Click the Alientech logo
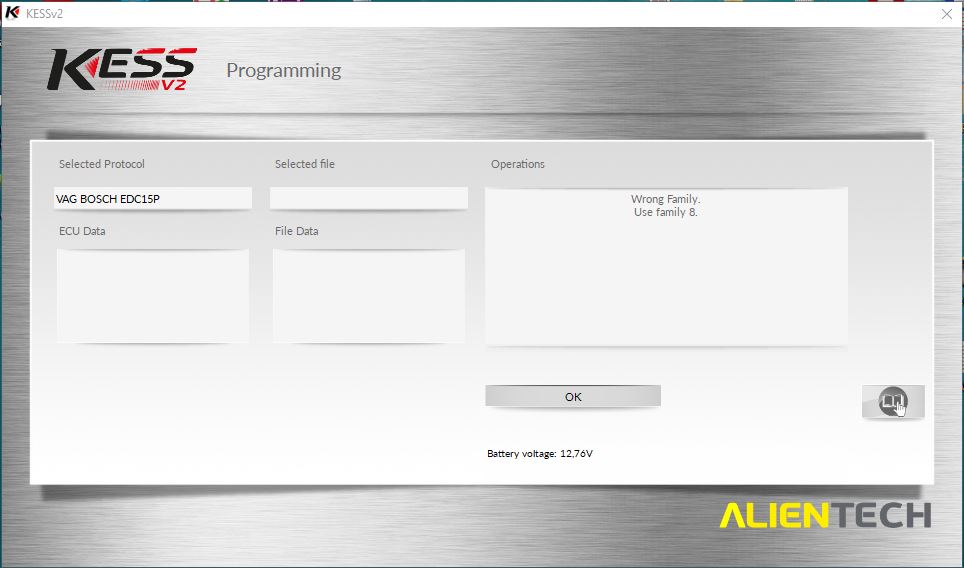 coord(825,515)
